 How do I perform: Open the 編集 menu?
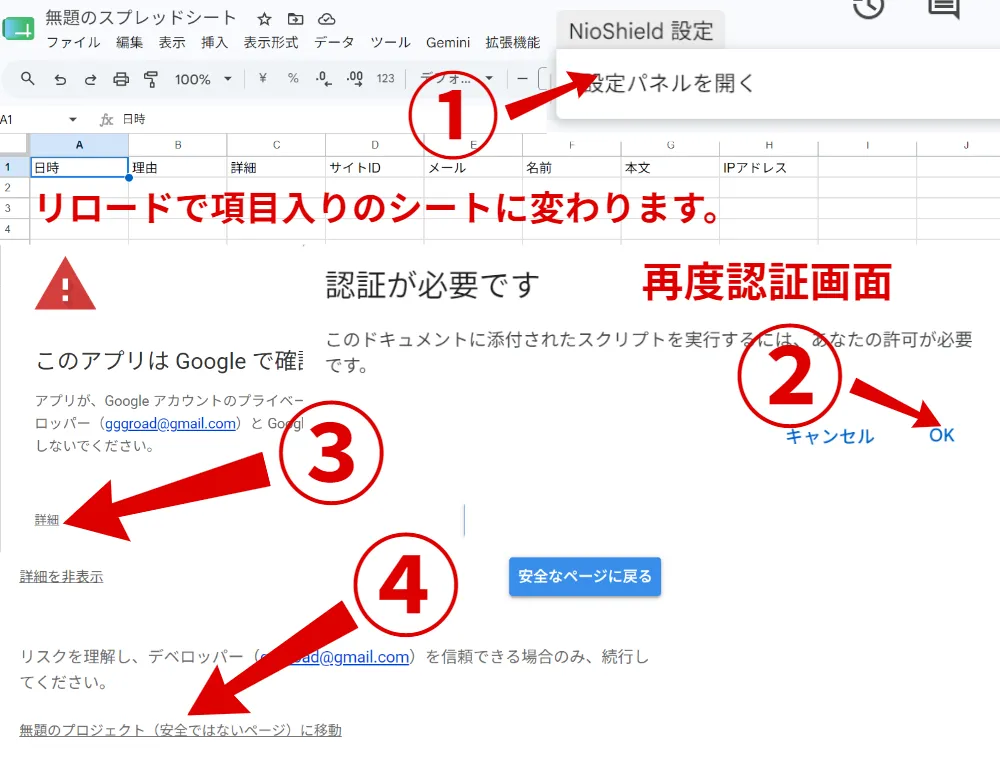pyautogui.click(x=129, y=43)
